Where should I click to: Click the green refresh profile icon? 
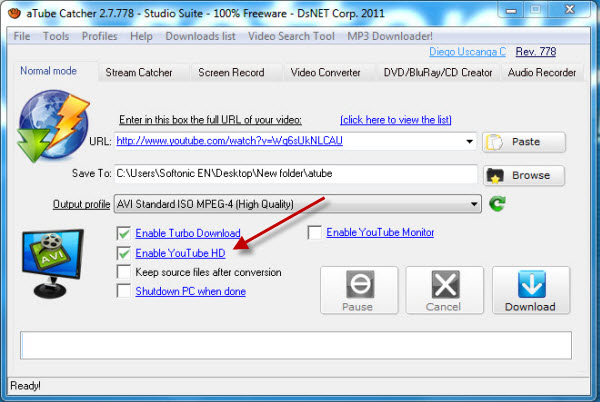pyautogui.click(x=498, y=205)
